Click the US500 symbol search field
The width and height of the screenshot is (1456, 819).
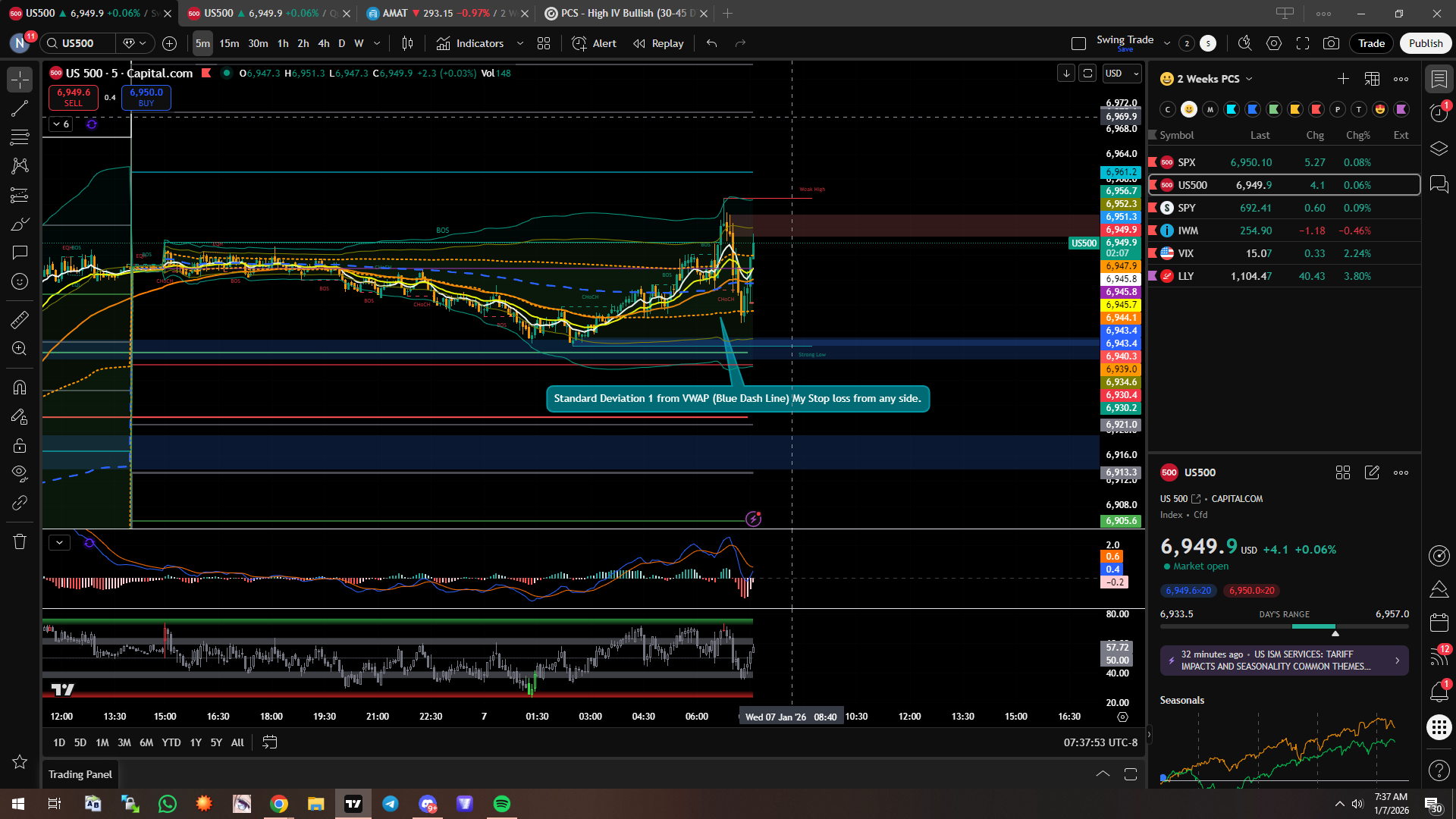click(78, 43)
